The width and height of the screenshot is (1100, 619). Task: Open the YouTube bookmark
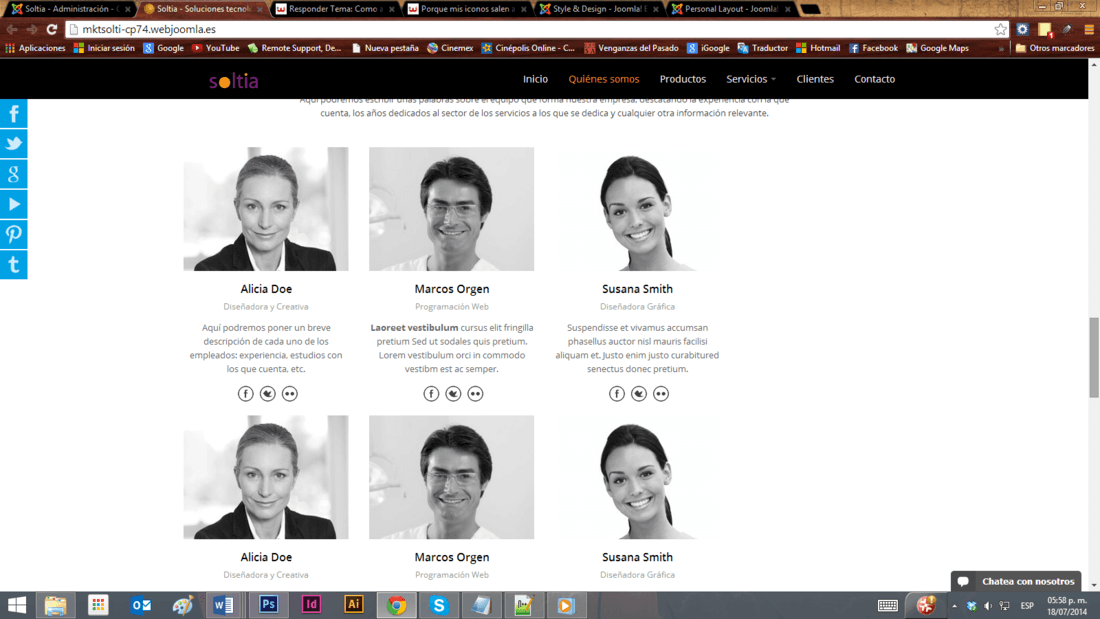[216, 48]
